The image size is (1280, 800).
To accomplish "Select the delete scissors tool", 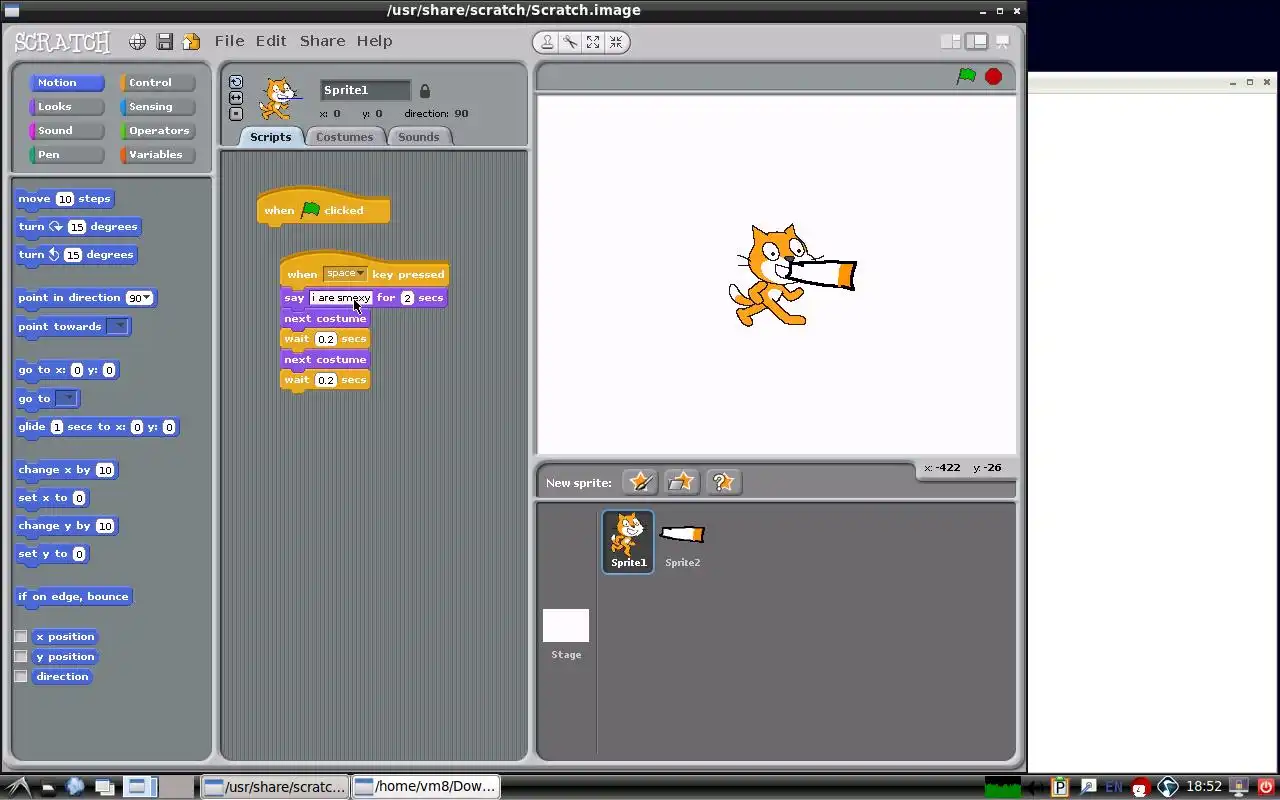I will [x=570, y=42].
